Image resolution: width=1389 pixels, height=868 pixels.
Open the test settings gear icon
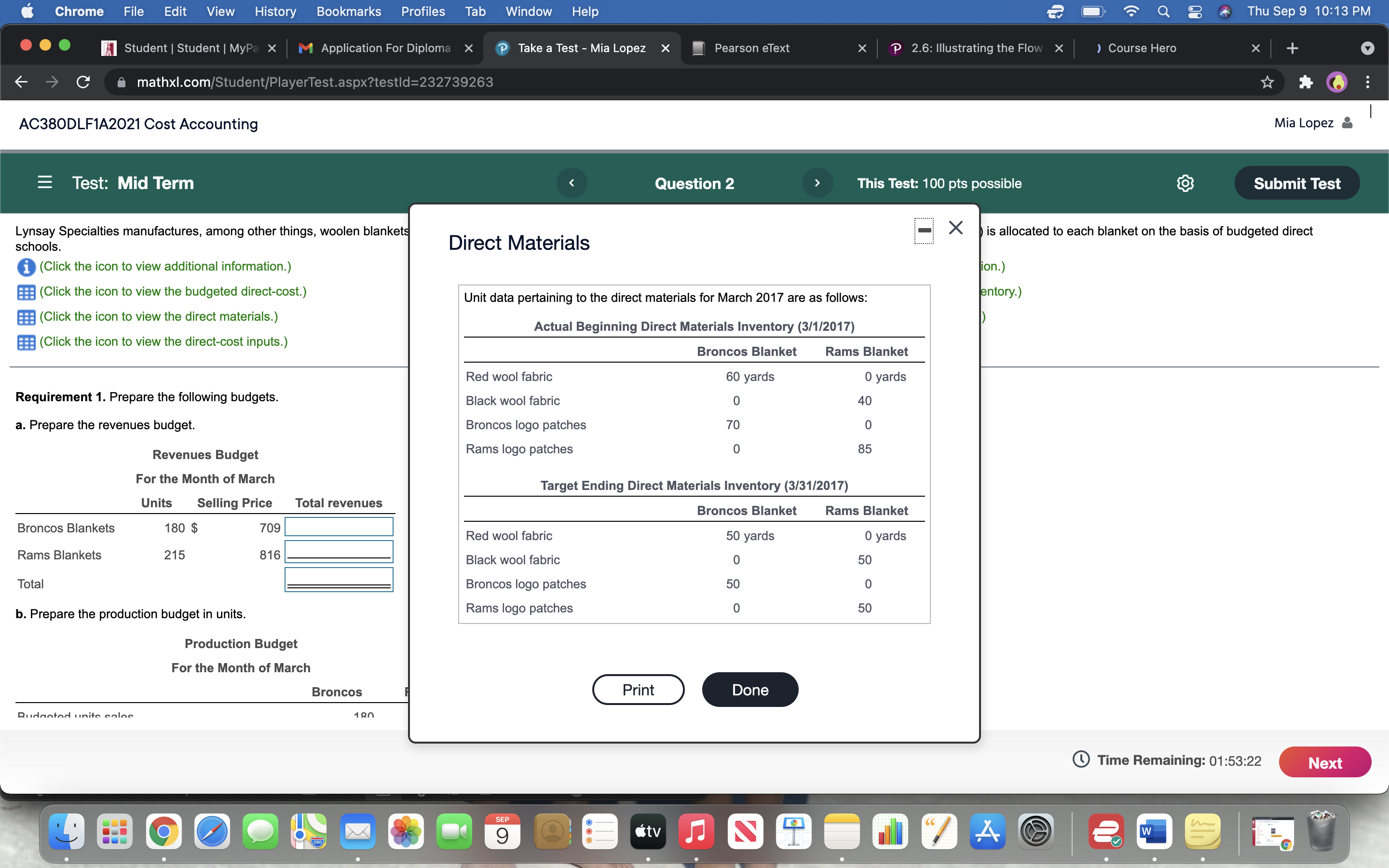point(1185,183)
